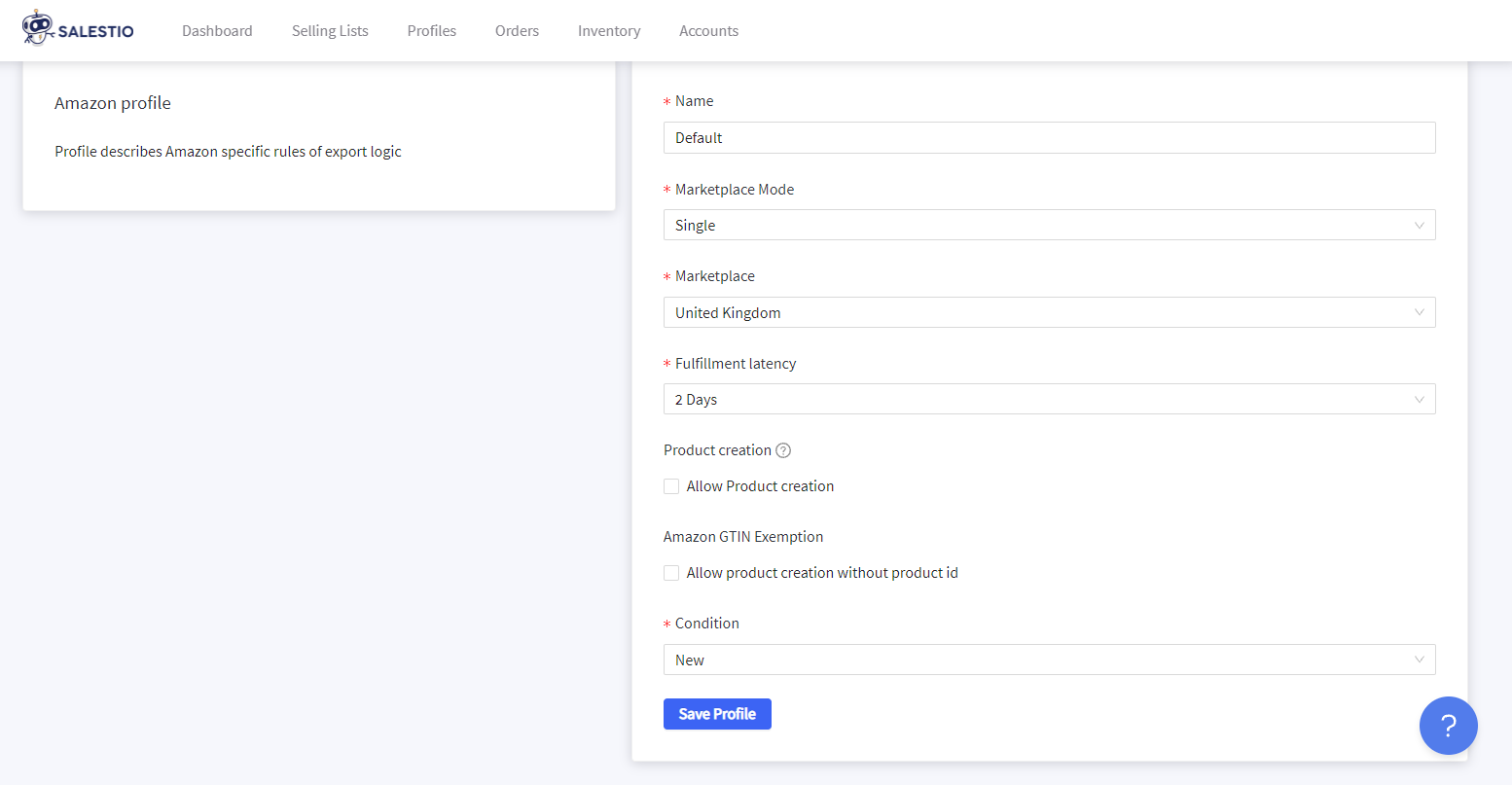This screenshot has width=1512, height=785.
Task: Click the Condition field label
Action: pos(707,624)
